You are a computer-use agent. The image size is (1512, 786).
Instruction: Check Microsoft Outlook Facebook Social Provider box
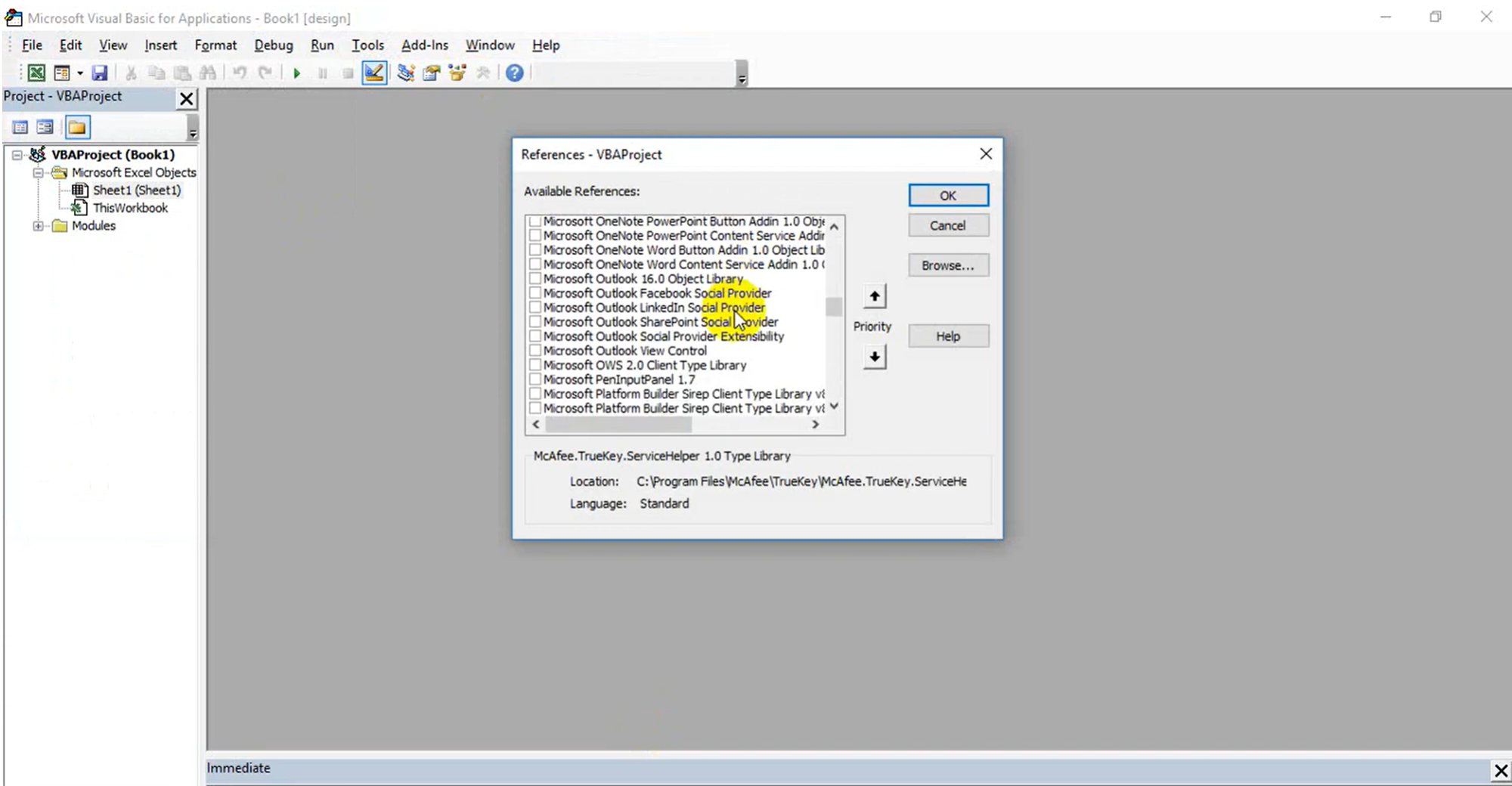click(535, 293)
